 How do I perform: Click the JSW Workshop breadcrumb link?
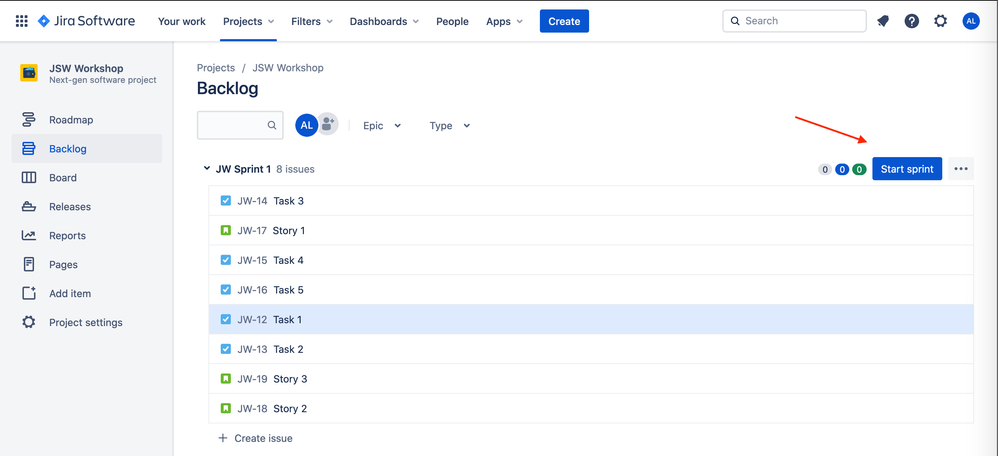(x=288, y=68)
